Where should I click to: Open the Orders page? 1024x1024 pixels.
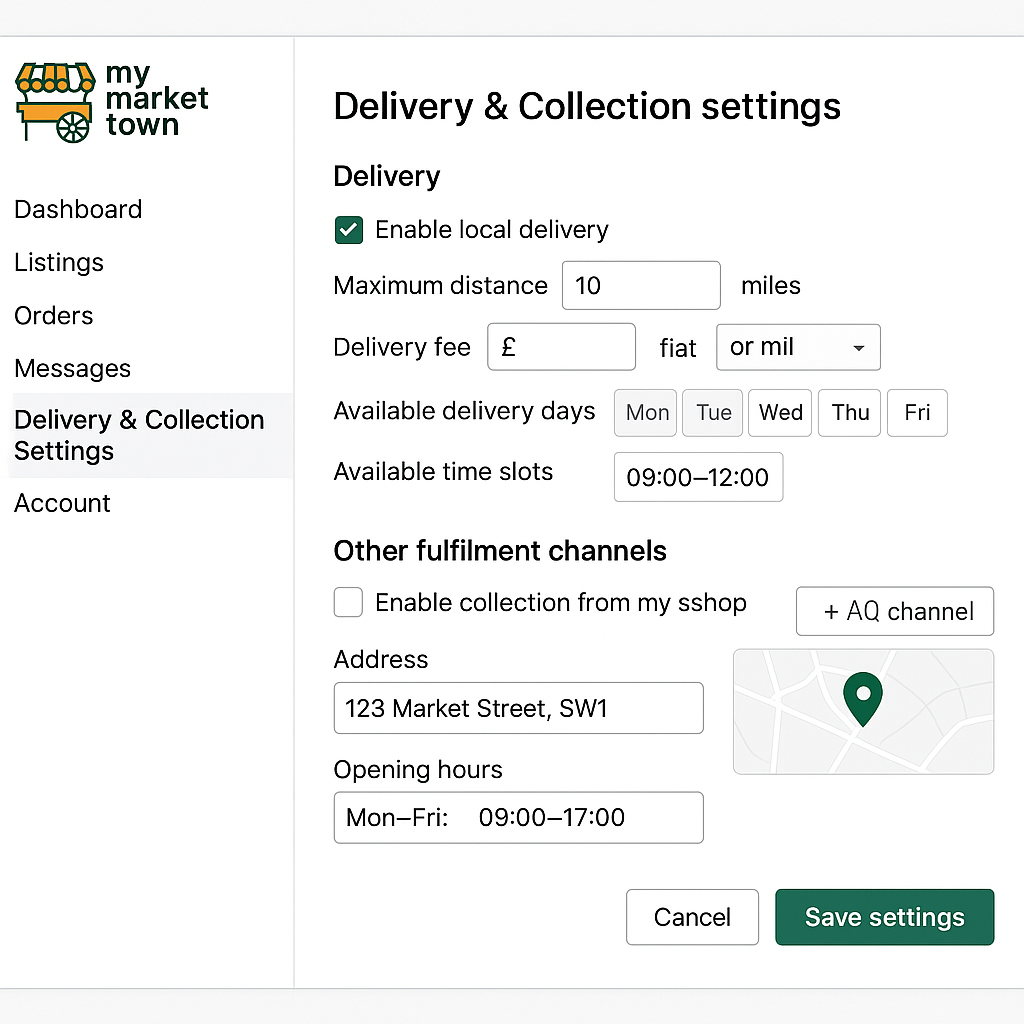pos(53,315)
